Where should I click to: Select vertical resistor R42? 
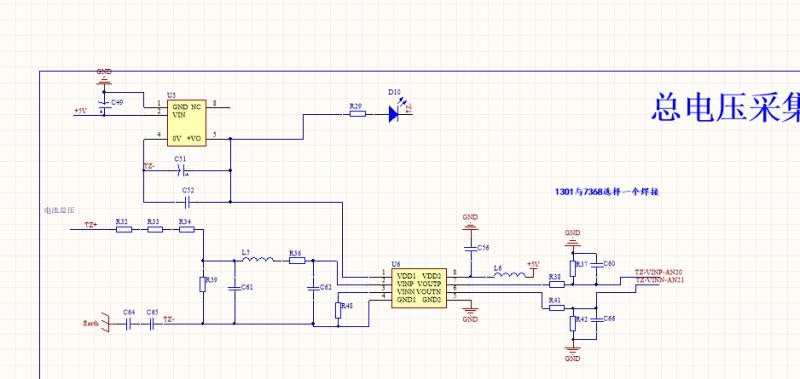click(x=572, y=323)
